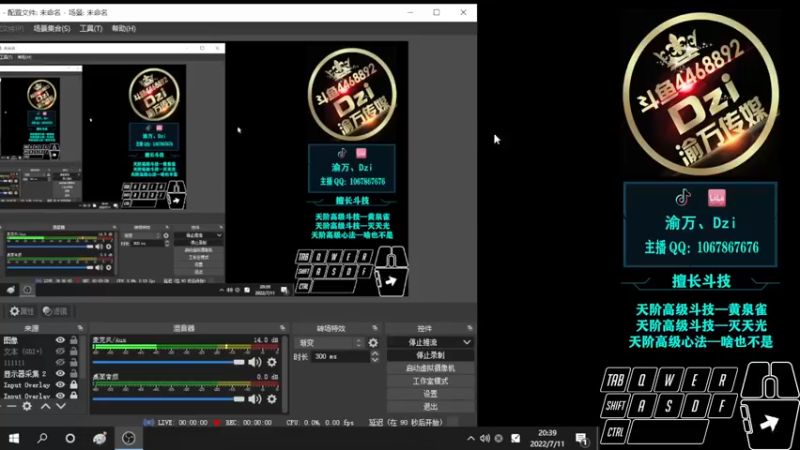Open 麦克风/Aux mixer gear settings
Viewport: 800px width, 450px height.
pyautogui.click(x=272, y=362)
